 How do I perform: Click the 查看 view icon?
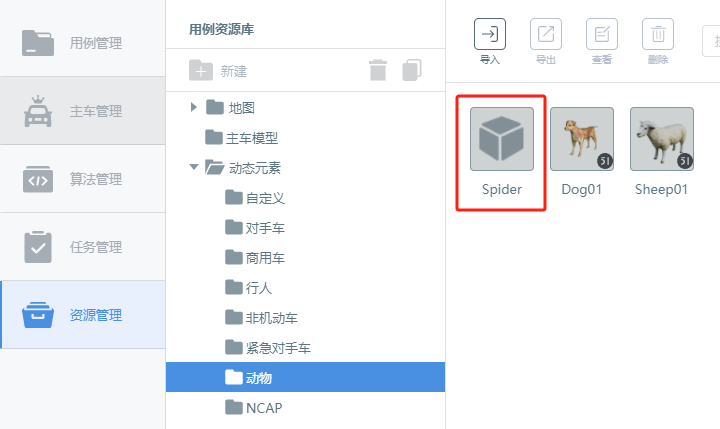coord(602,34)
